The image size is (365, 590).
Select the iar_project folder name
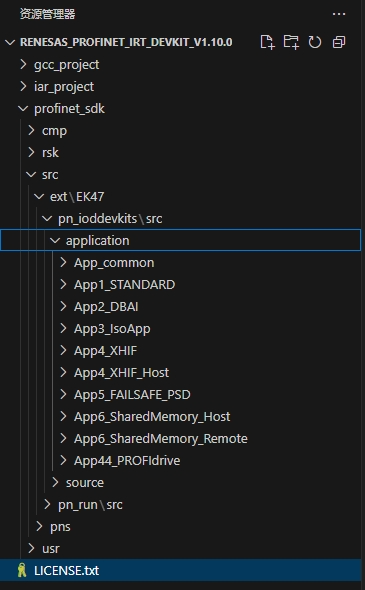[64, 87]
